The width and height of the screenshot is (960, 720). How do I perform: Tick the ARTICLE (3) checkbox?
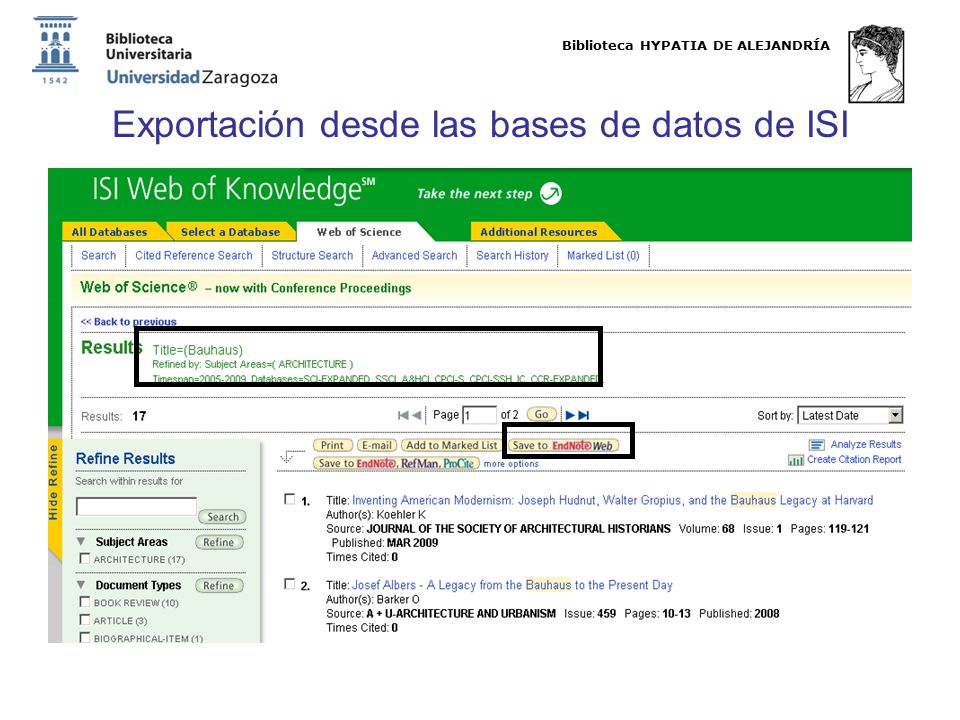pos(85,620)
